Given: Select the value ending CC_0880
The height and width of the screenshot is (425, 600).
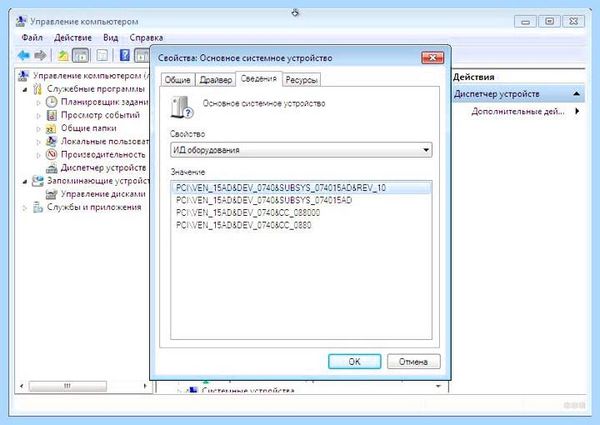Looking at the screenshot, I should pyautogui.click(x=243, y=225).
